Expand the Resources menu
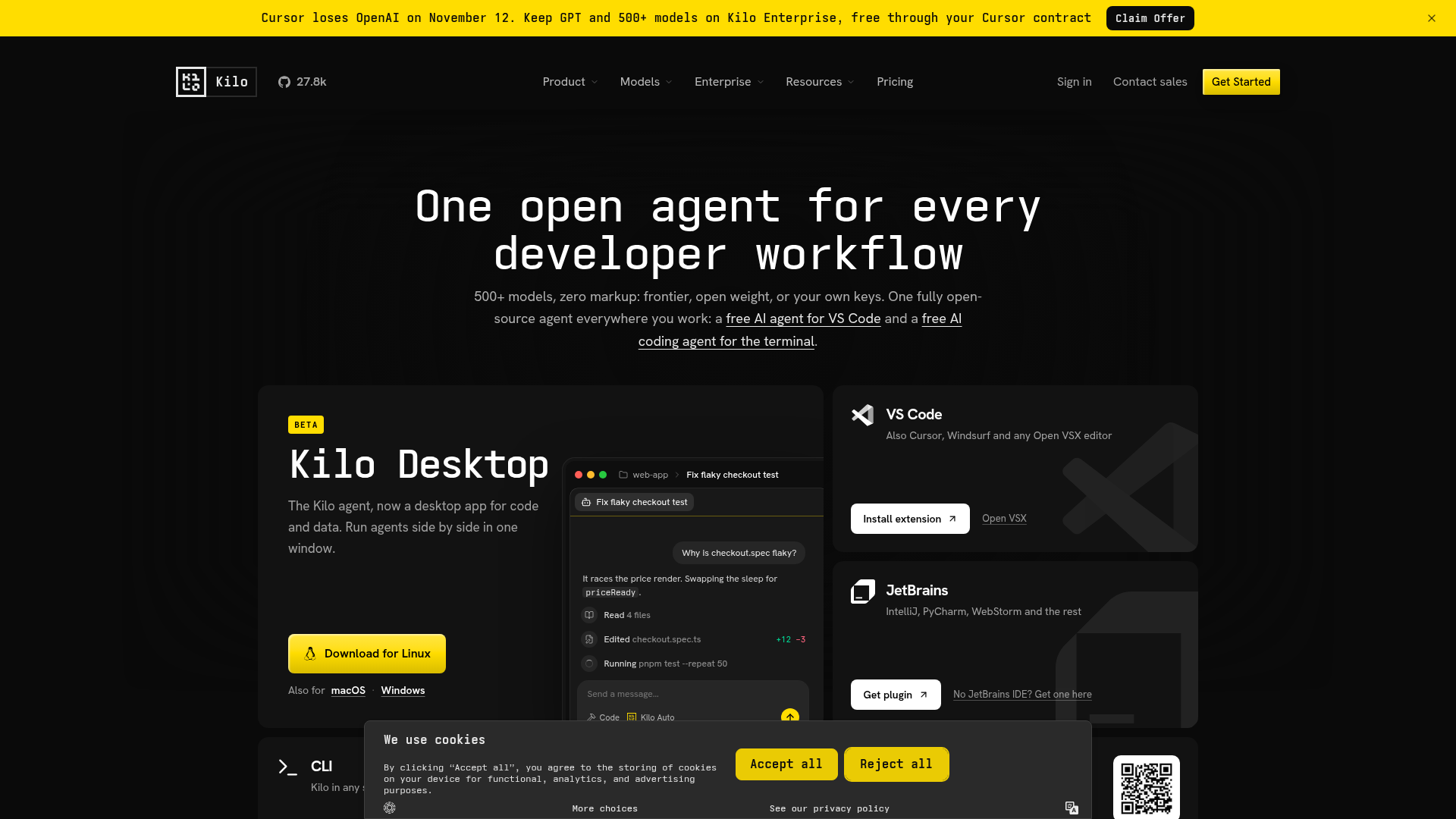 (x=820, y=82)
